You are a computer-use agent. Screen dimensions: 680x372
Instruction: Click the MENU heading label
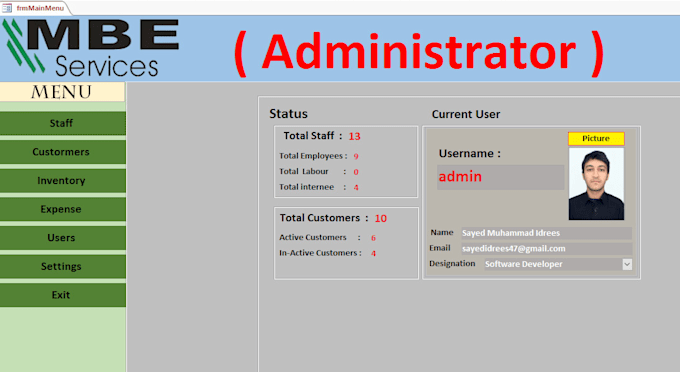62,92
